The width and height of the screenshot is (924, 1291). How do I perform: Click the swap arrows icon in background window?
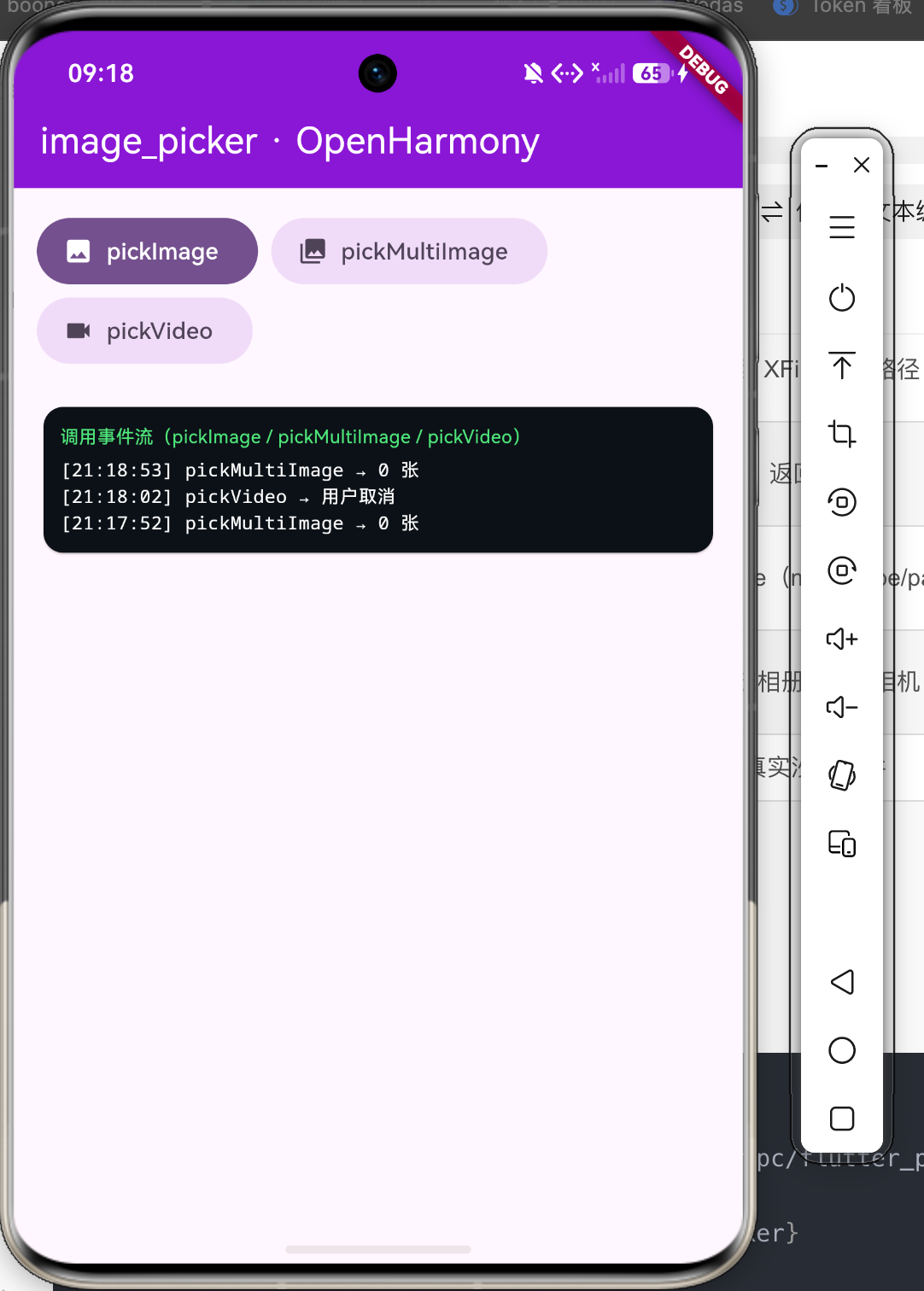pyautogui.click(x=772, y=212)
